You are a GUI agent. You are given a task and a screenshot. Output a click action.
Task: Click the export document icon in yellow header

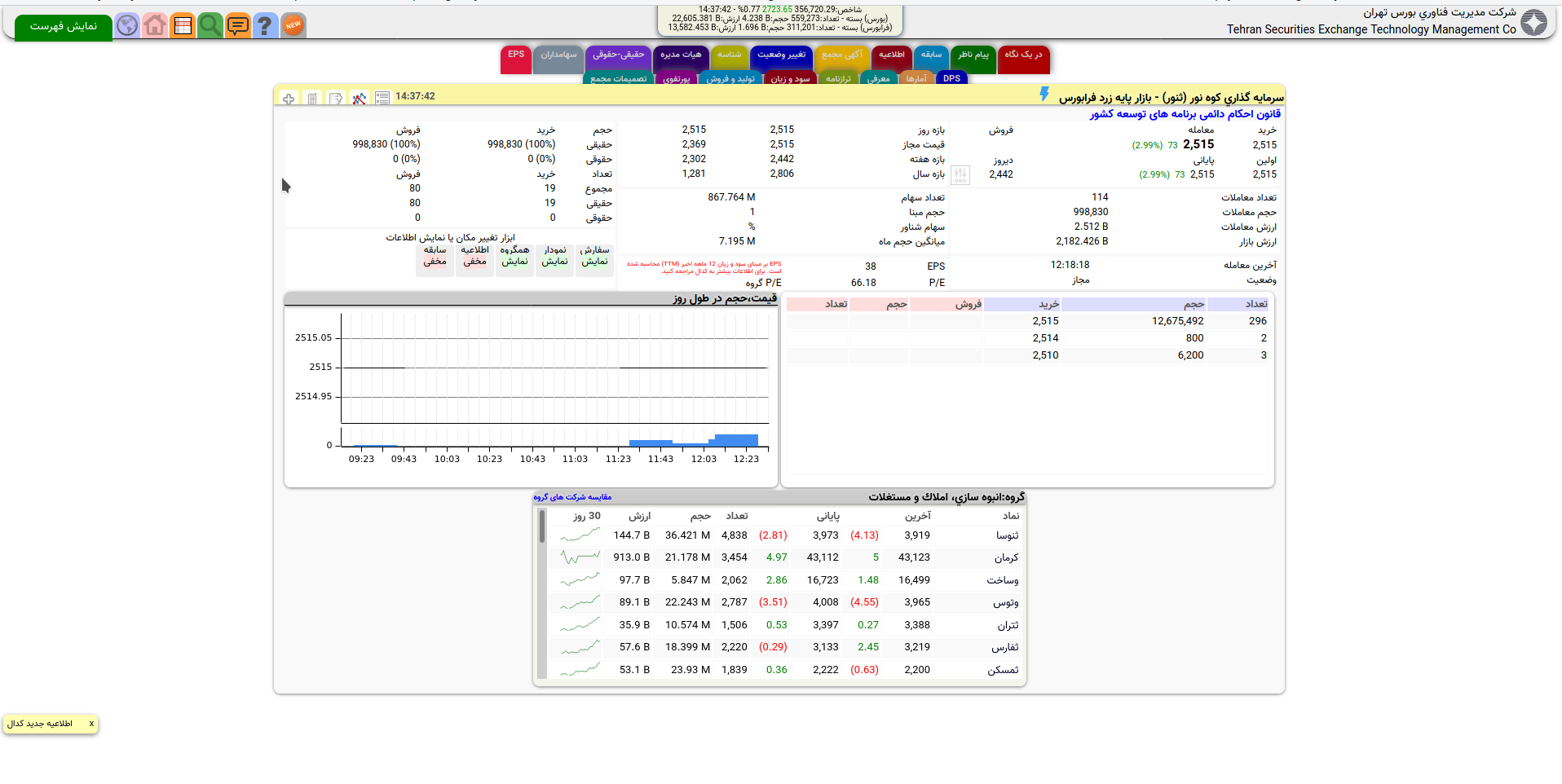[336, 99]
